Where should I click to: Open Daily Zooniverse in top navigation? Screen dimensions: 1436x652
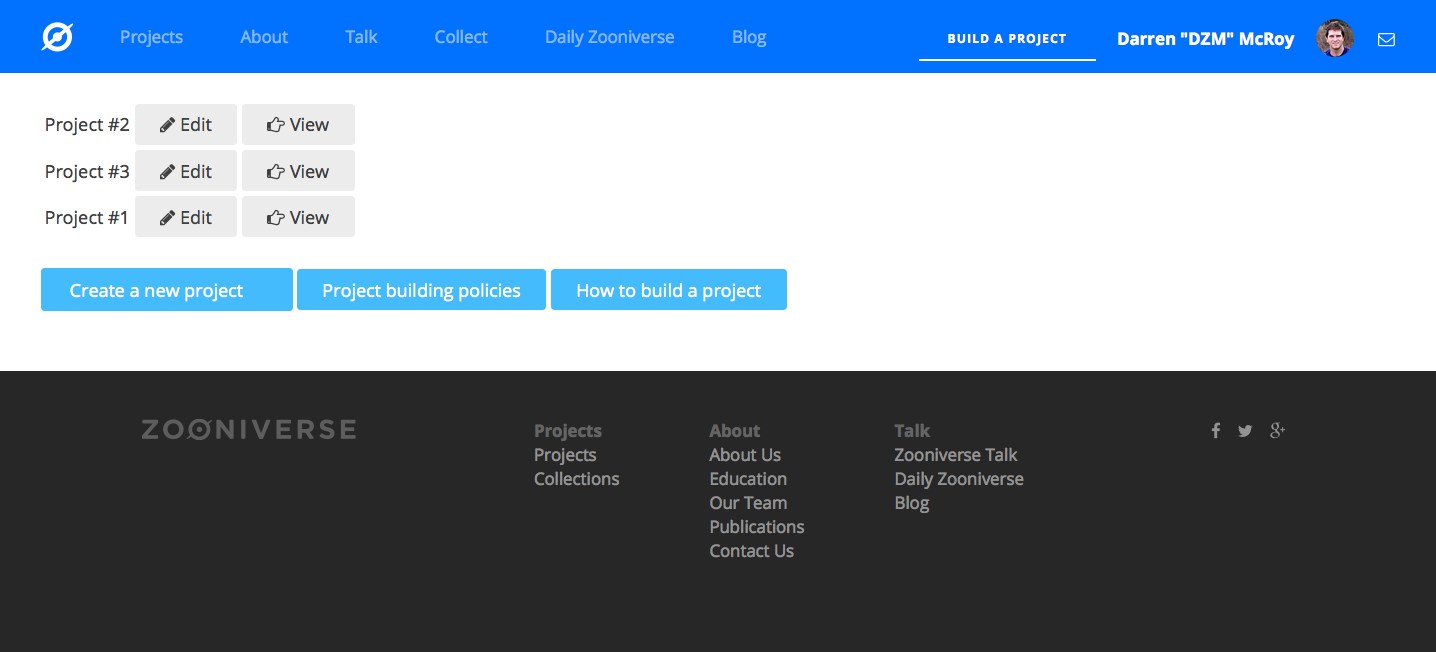609,37
